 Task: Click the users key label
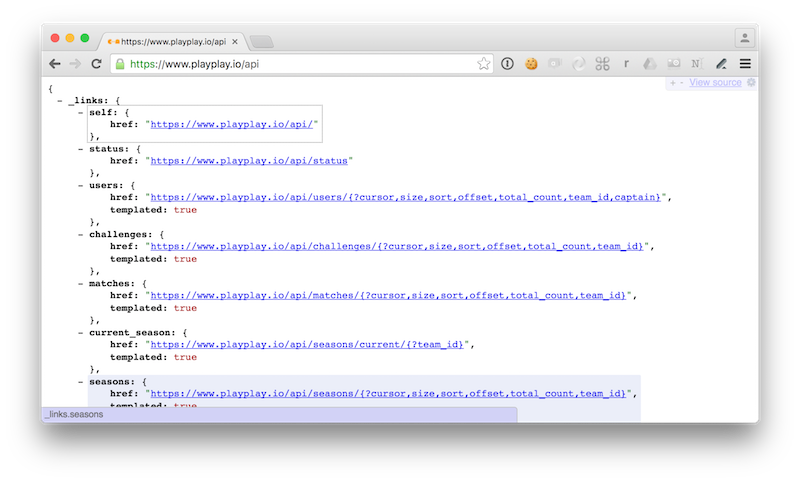coord(106,186)
